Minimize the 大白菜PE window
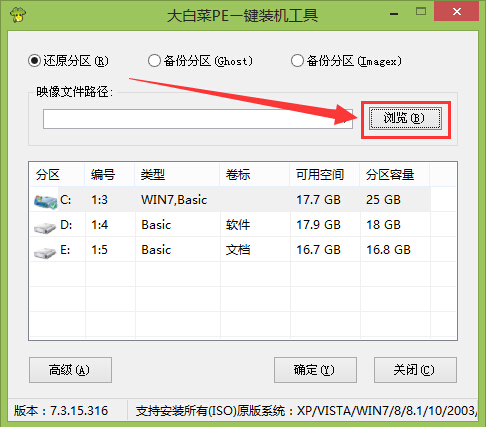 click(x=394, y=14)
